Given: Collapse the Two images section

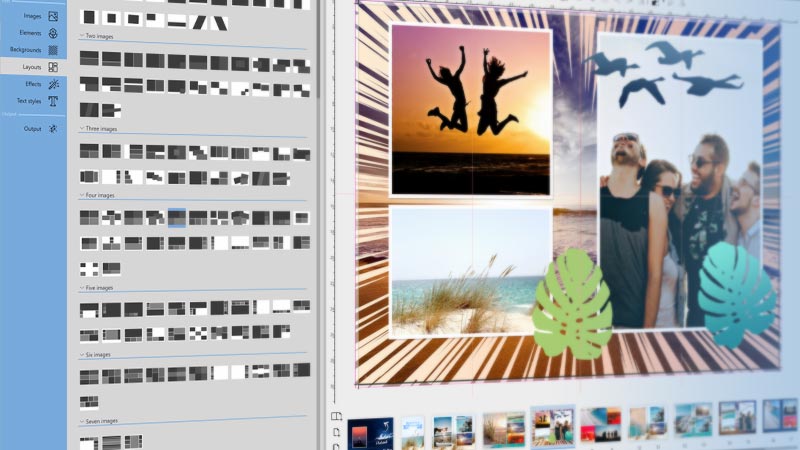Looking at the screenshot, I should point(81,36).
